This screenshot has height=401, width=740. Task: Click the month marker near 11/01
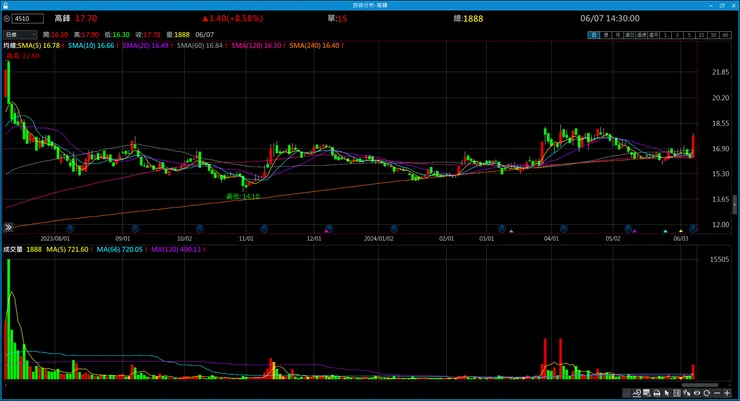coord(264,228)
